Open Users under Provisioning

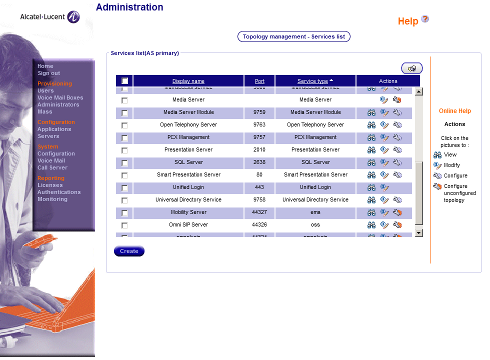pos(45,91)
